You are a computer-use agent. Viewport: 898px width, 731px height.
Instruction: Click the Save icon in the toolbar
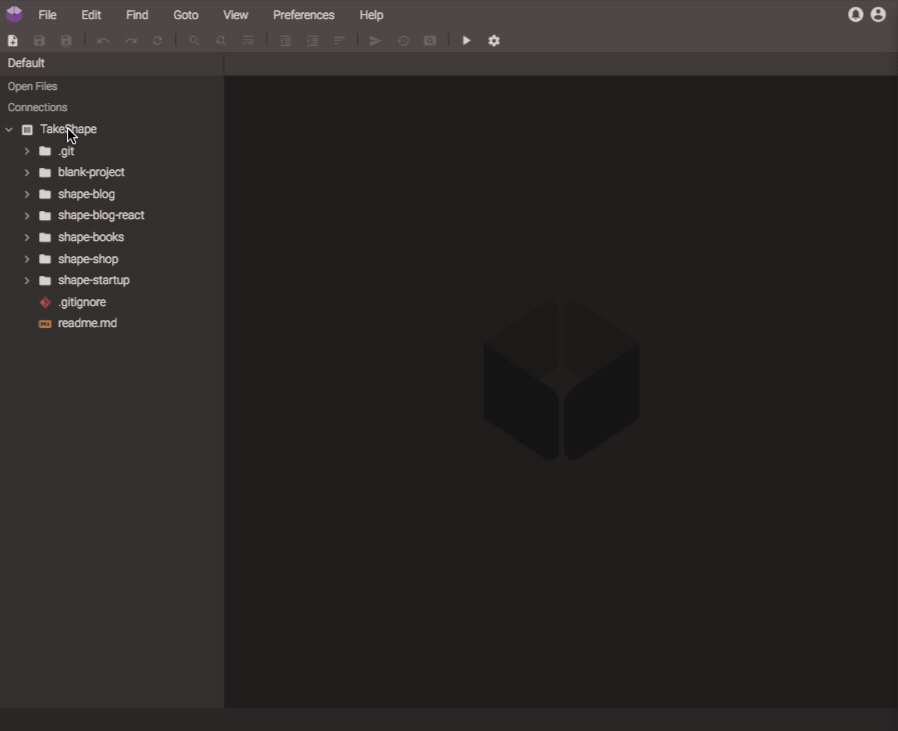[40, 41]
